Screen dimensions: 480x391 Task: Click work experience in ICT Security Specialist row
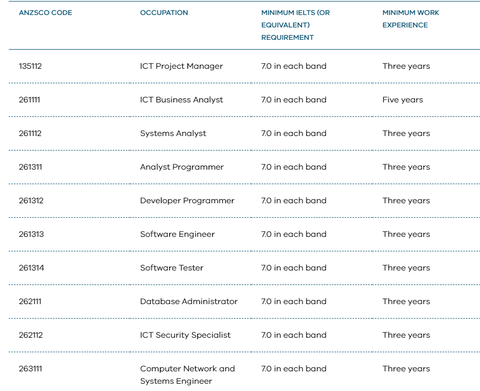(x=406, y=336)
